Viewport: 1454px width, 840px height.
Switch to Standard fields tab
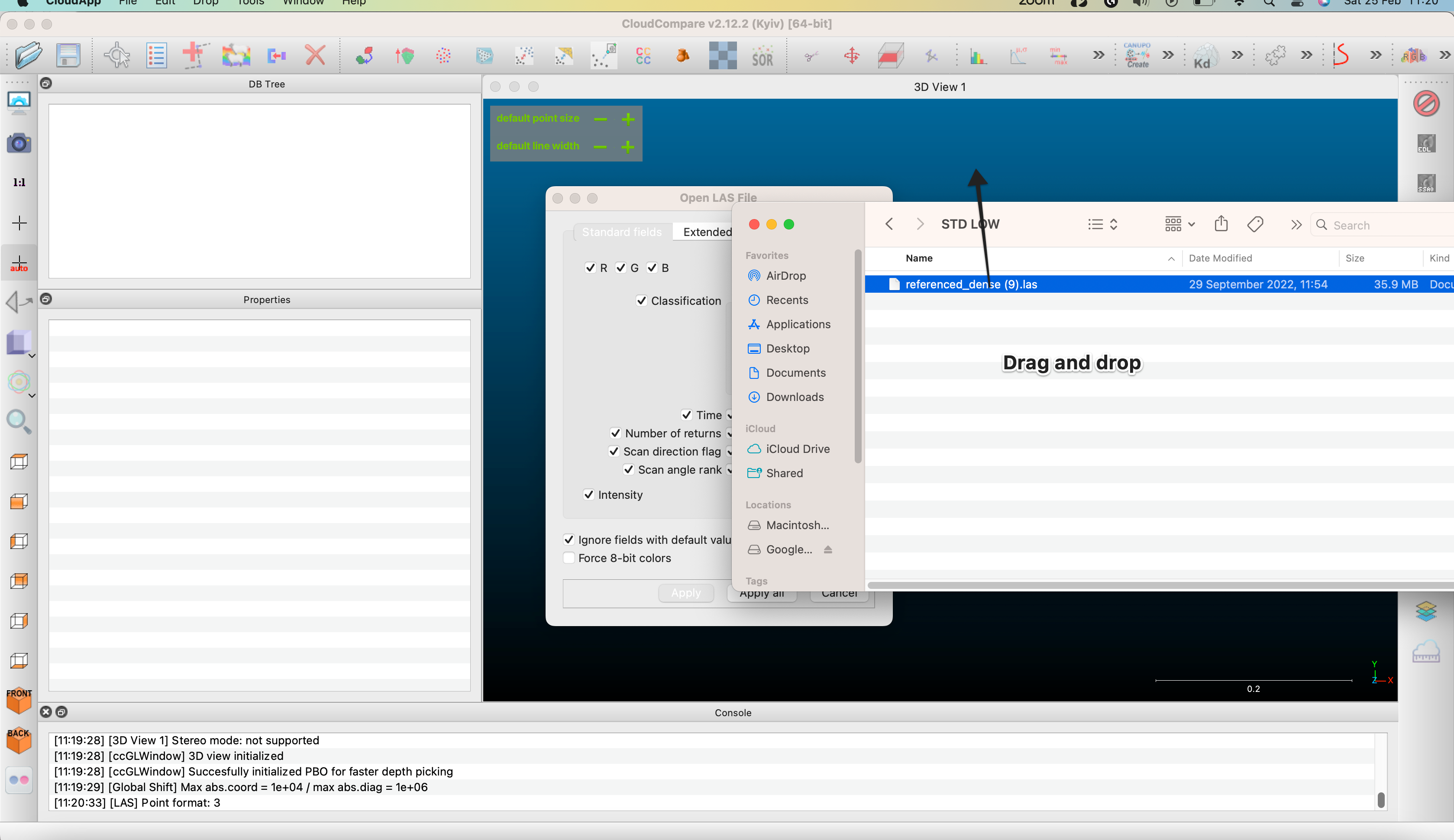(x=622, y=232)
